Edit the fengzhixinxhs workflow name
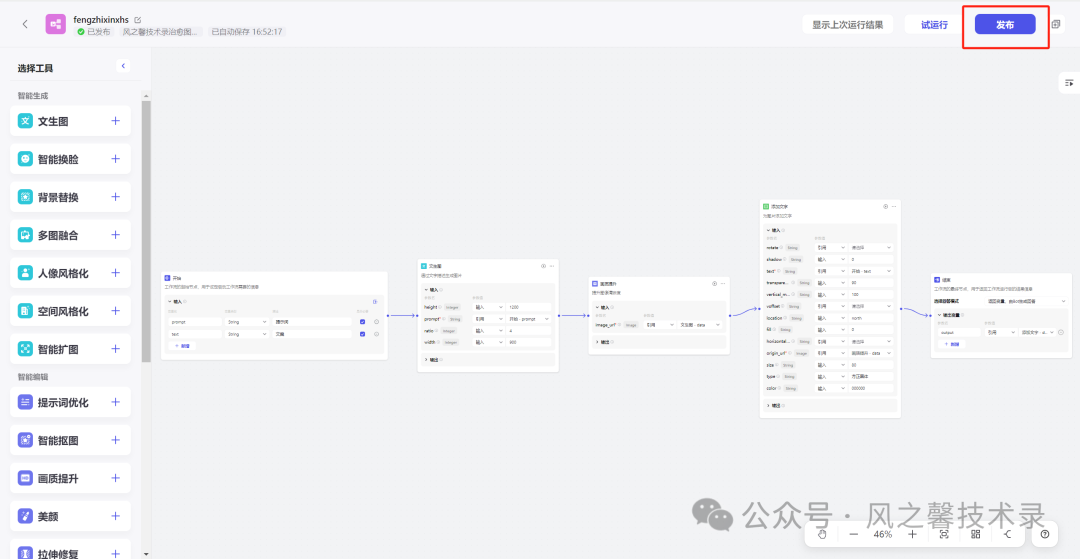Image resolution: width=1080 pixels, height=559 pixels. click(x=138, y=20)
